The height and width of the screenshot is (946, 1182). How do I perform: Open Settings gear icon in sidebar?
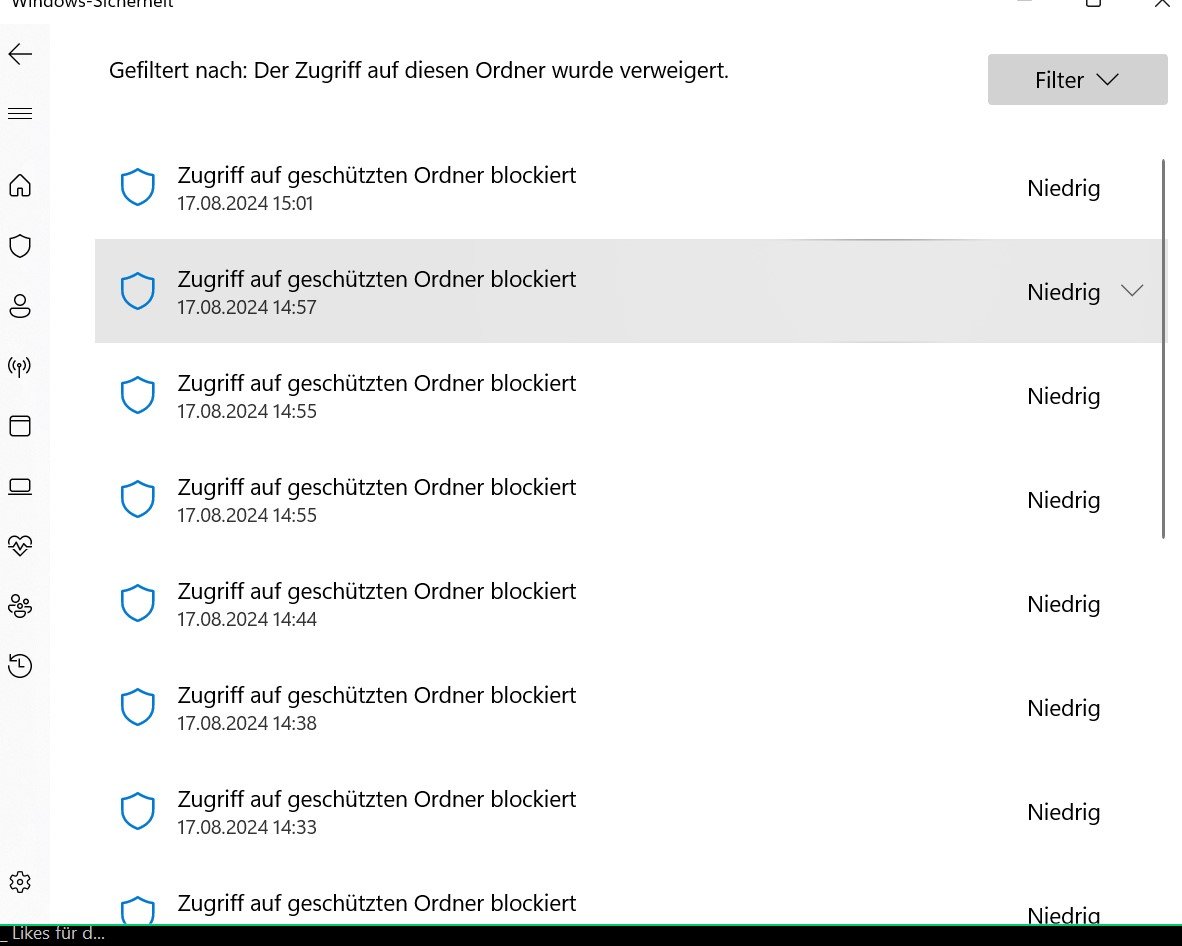(20, 882)
